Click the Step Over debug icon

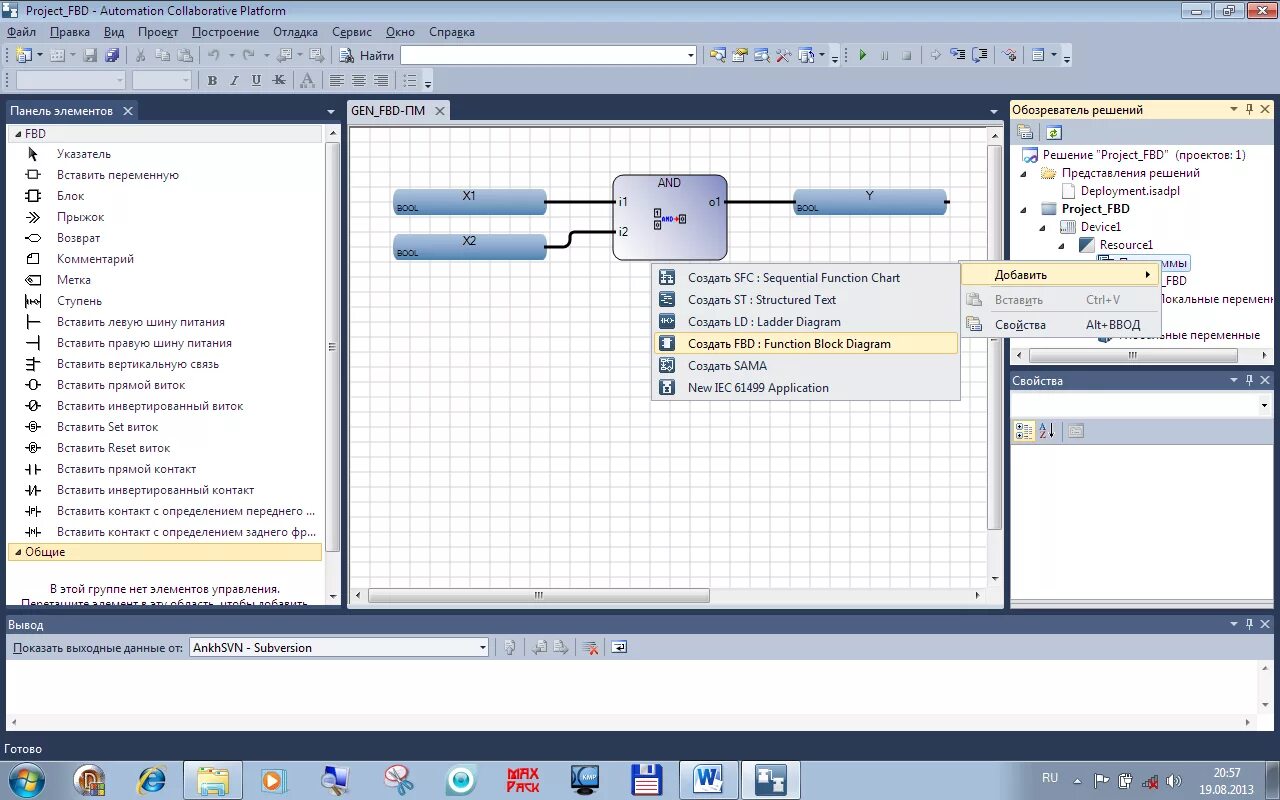tap(980, 56)
